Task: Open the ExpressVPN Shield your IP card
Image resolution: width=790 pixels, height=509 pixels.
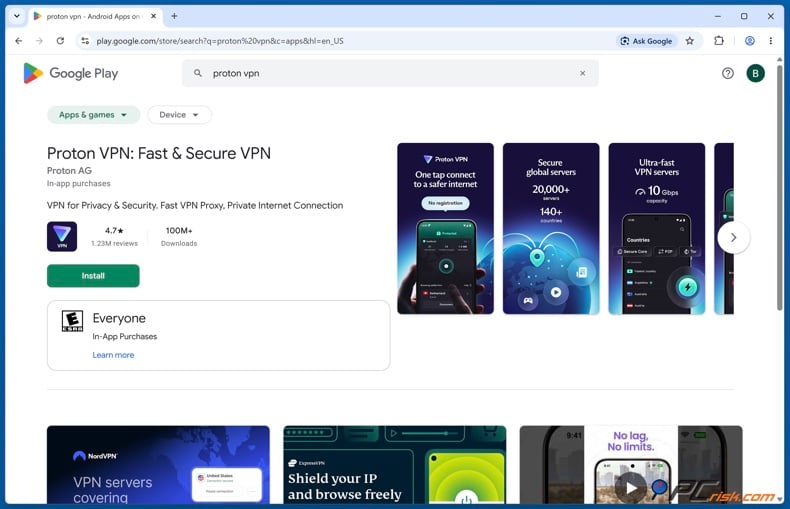Action: point(394,465)
